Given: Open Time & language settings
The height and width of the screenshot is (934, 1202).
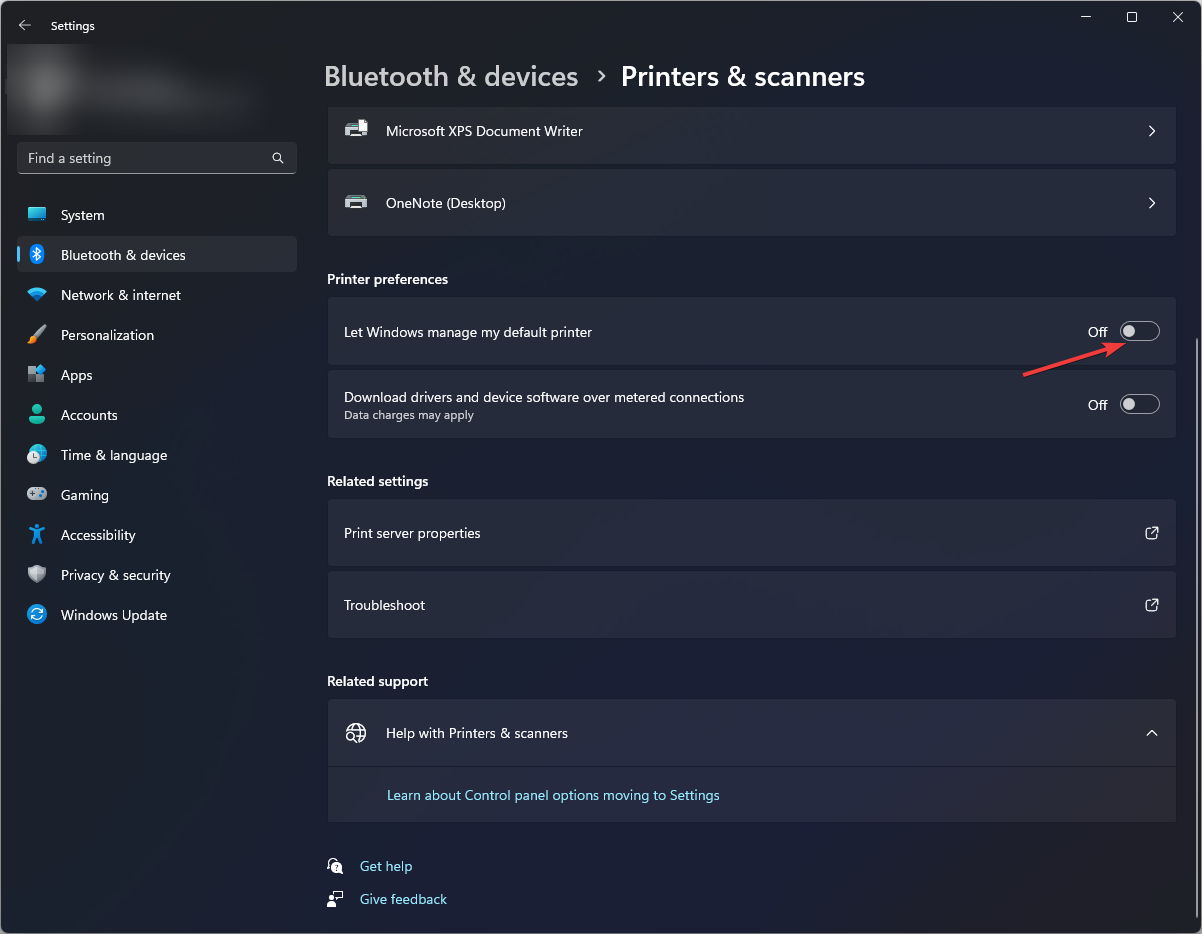Looking at the screenshot, I should coord(157,455).
